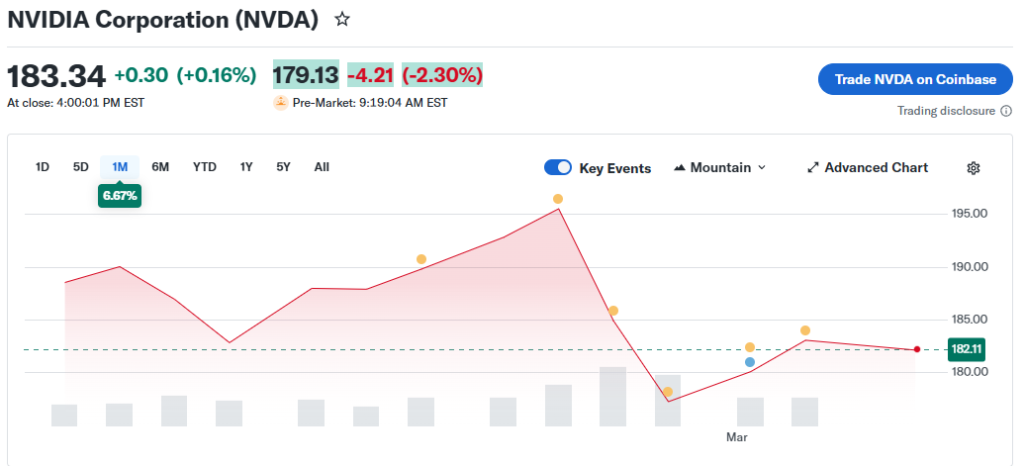Click the red endpoint marker on chart line
Screen dimensions: 1024x466
[x=917, y=349]
